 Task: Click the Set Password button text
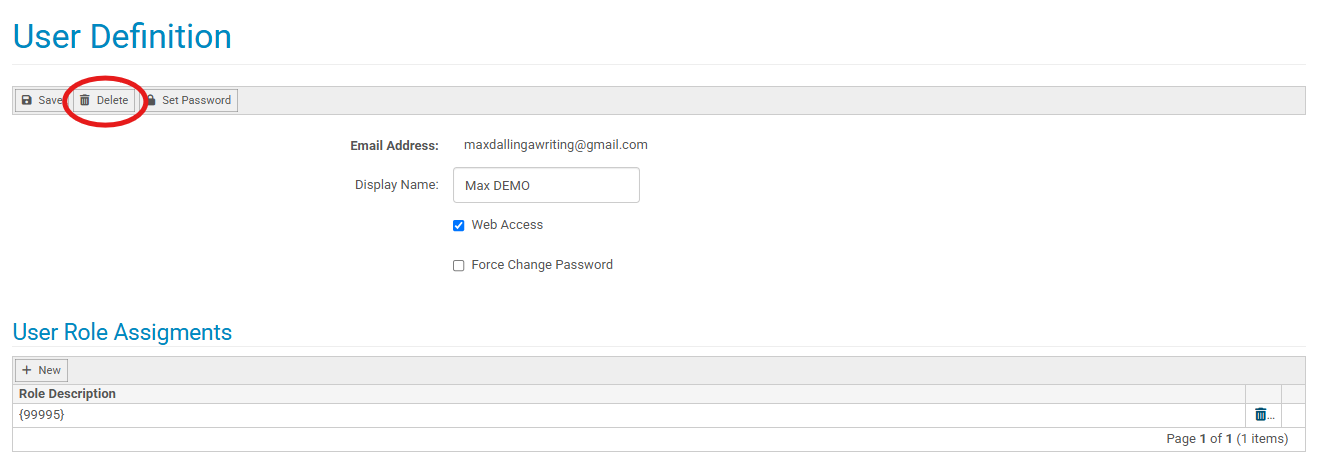click(x=196, y=100)
